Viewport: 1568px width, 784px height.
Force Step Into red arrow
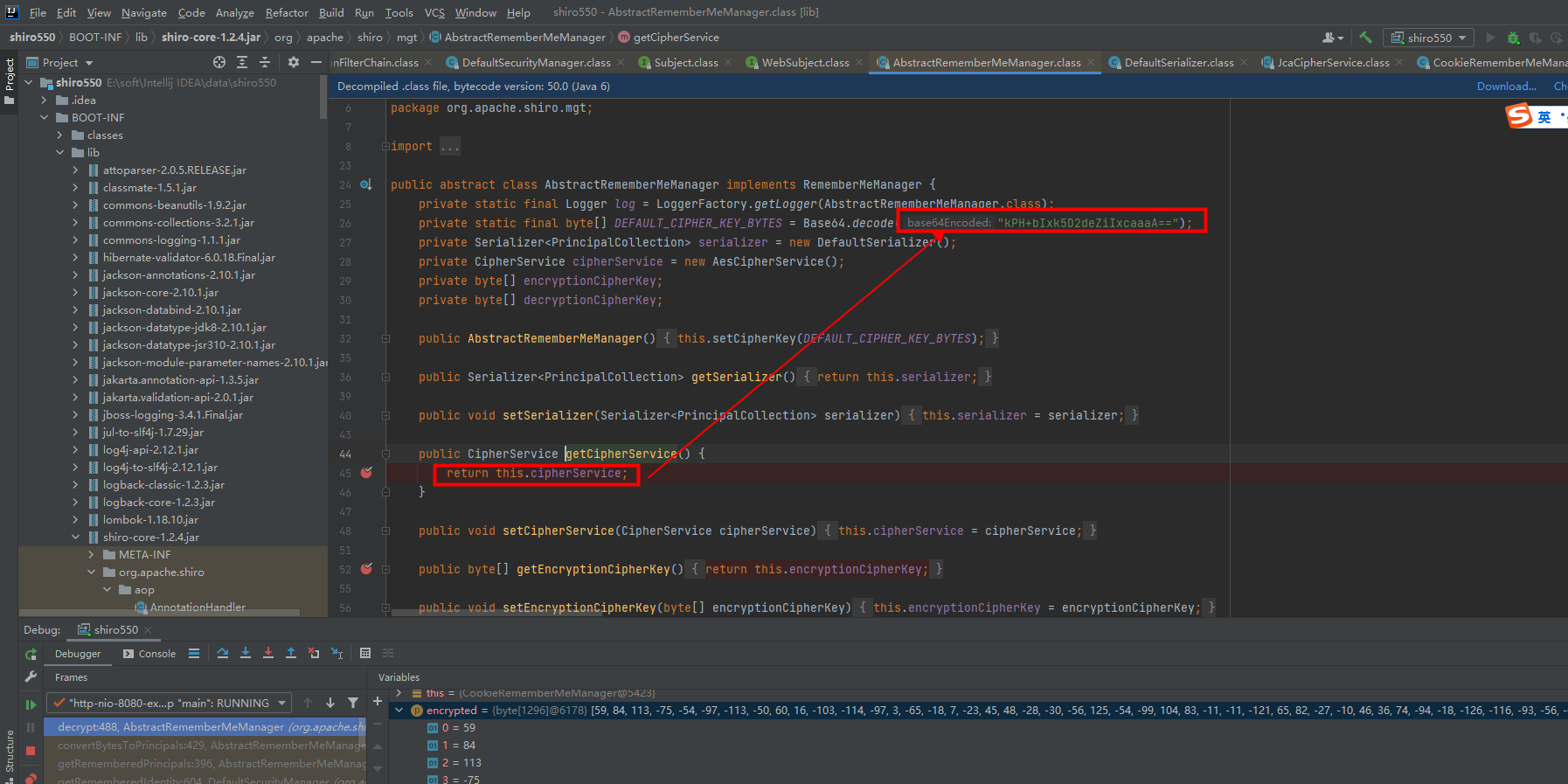[268, 653]
